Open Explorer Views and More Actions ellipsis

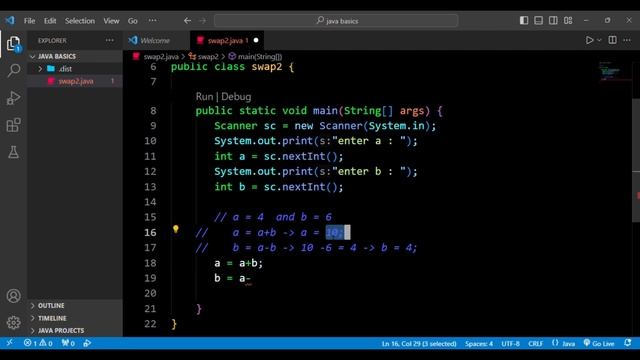[110, 40]
